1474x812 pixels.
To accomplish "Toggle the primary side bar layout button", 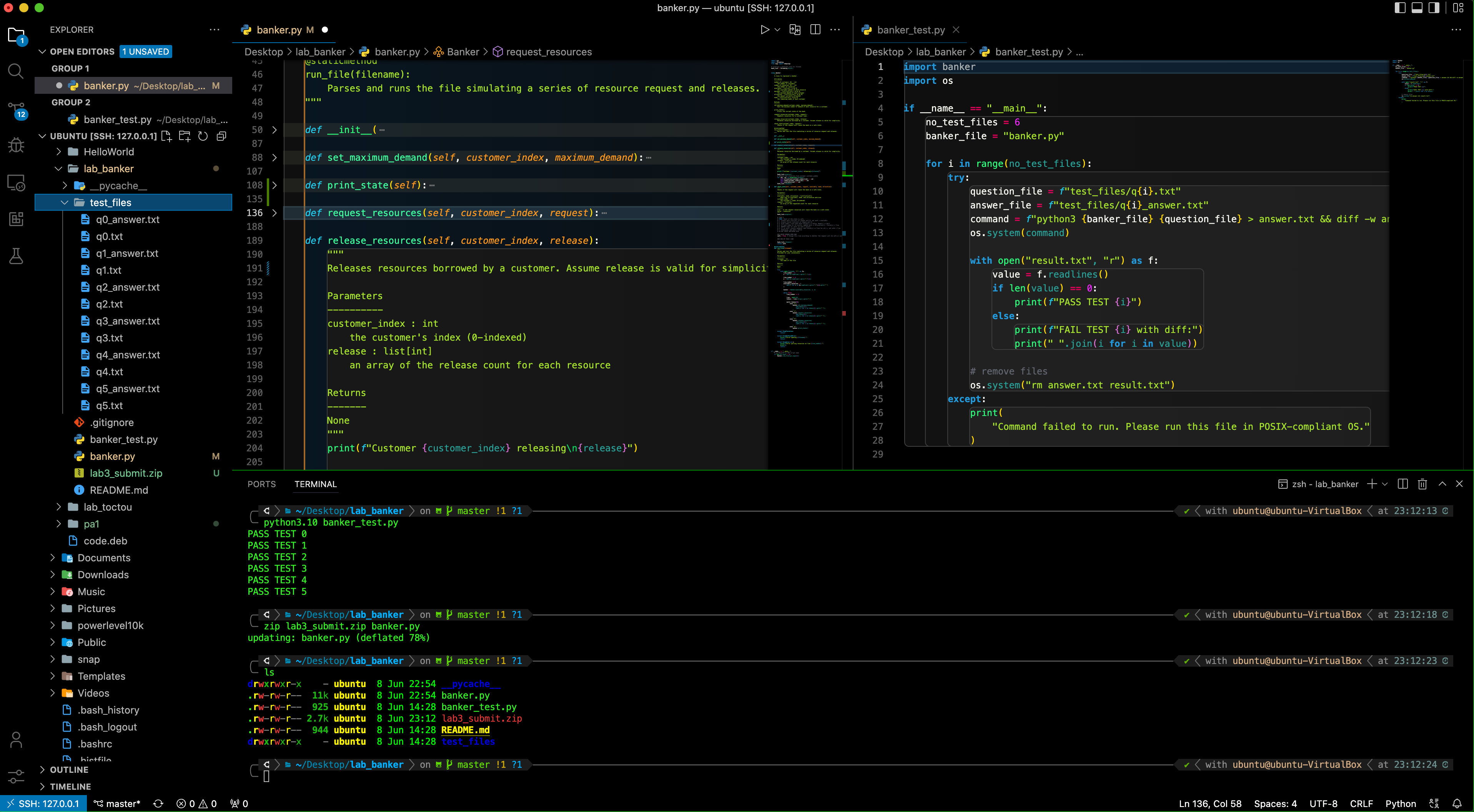I will click(x=1400, y=8).
